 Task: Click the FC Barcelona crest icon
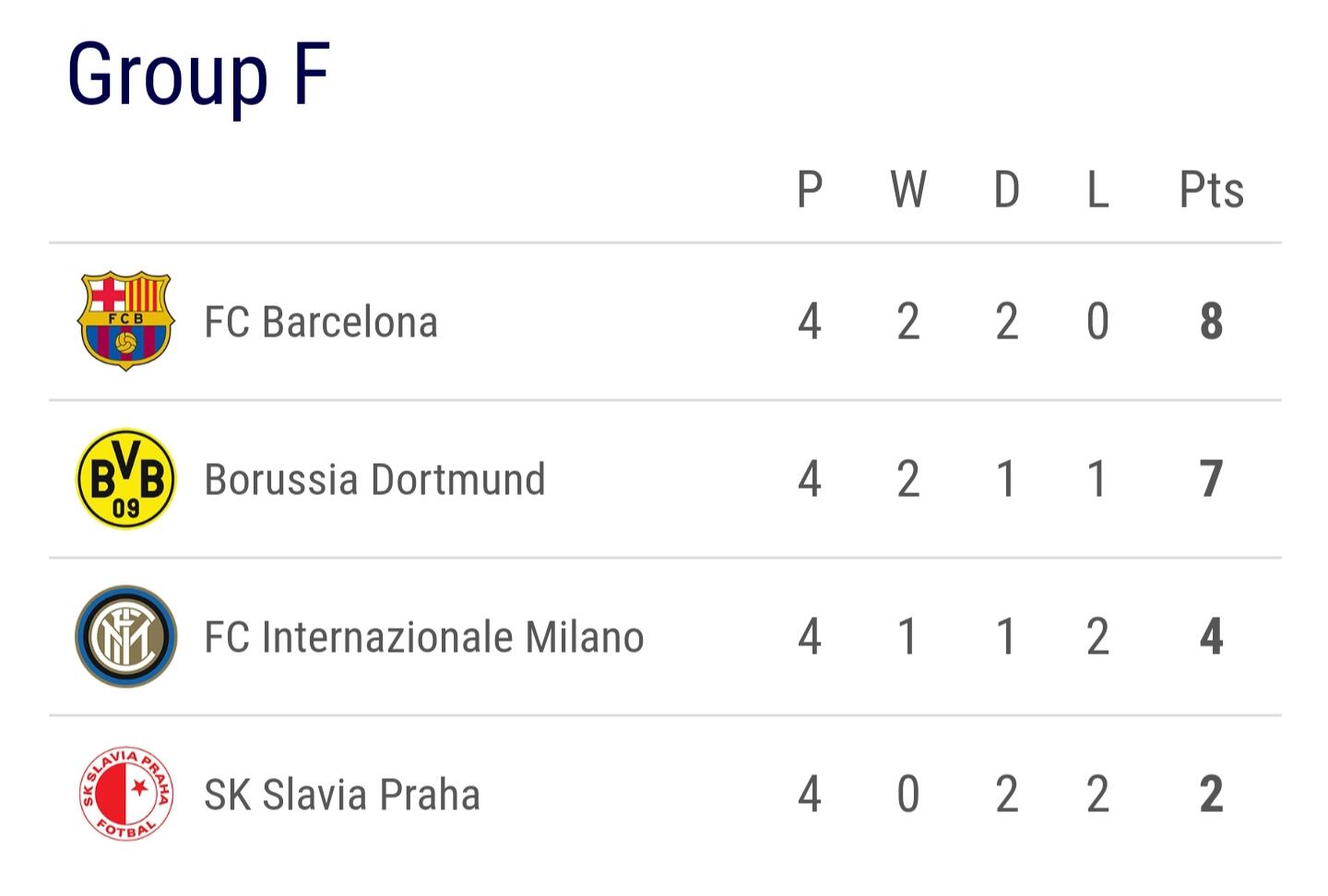125,321
